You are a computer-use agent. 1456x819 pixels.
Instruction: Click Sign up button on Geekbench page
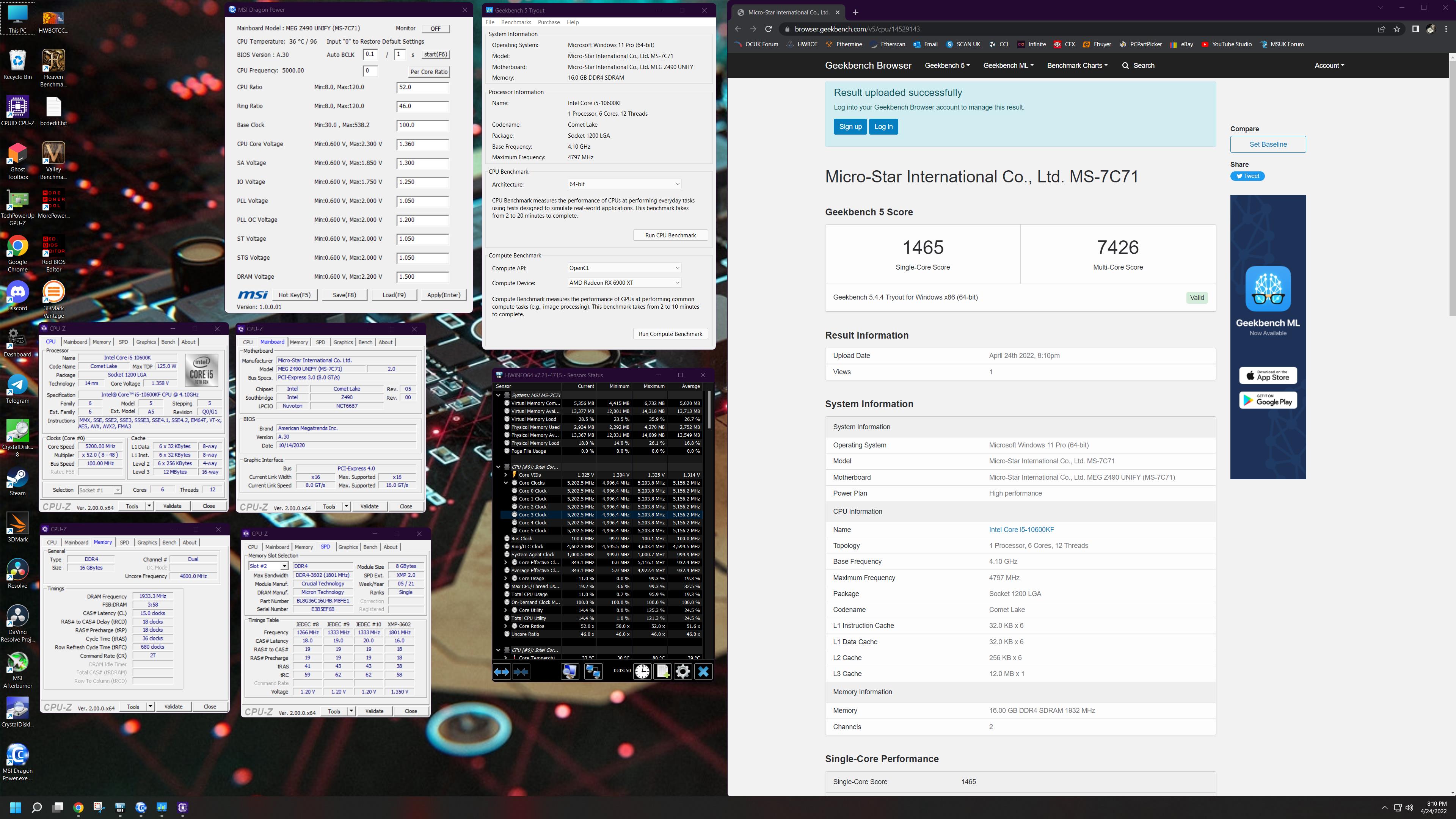click(x=850, y=127)
